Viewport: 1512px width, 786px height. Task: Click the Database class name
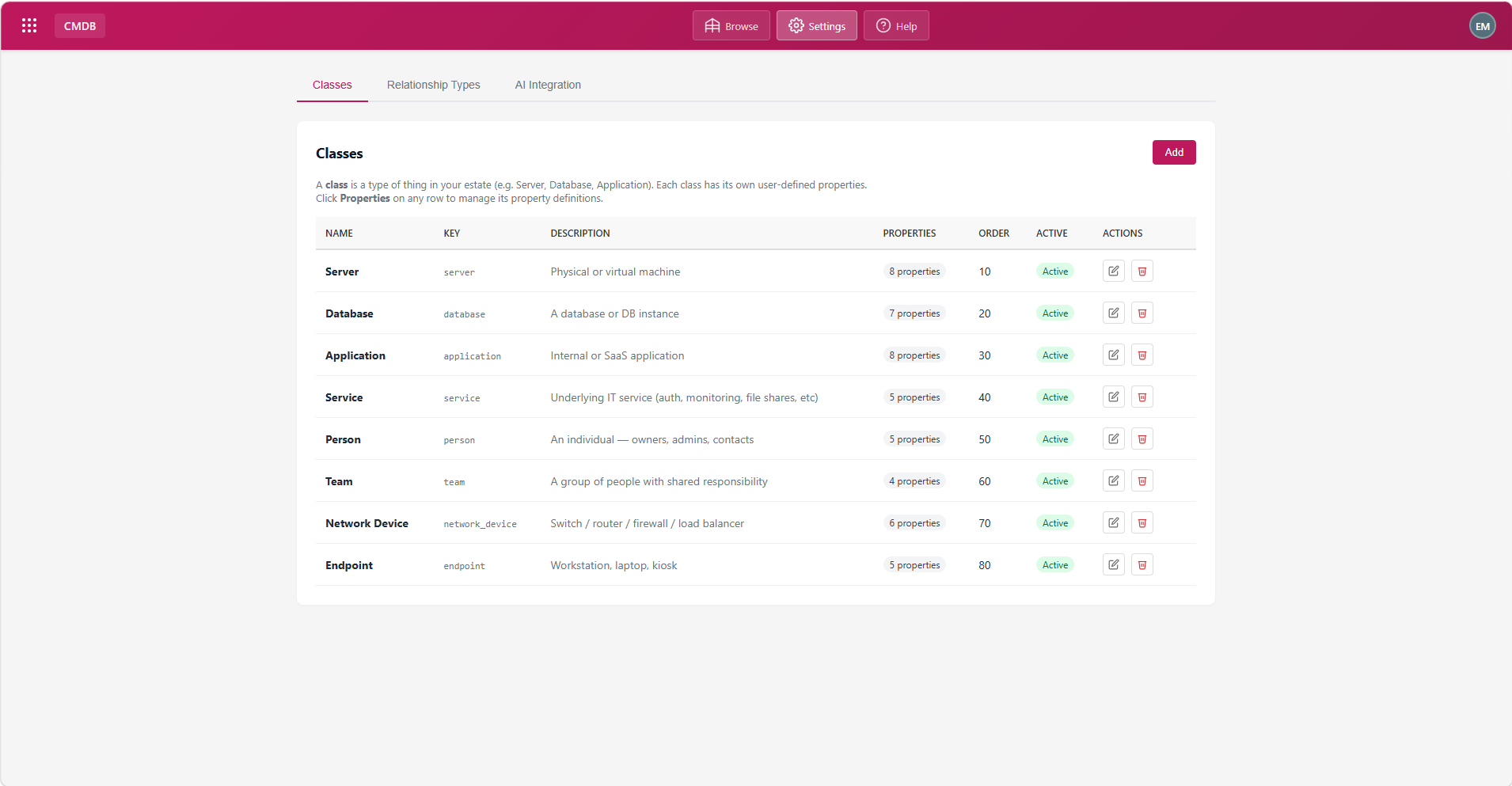[349, 313]
